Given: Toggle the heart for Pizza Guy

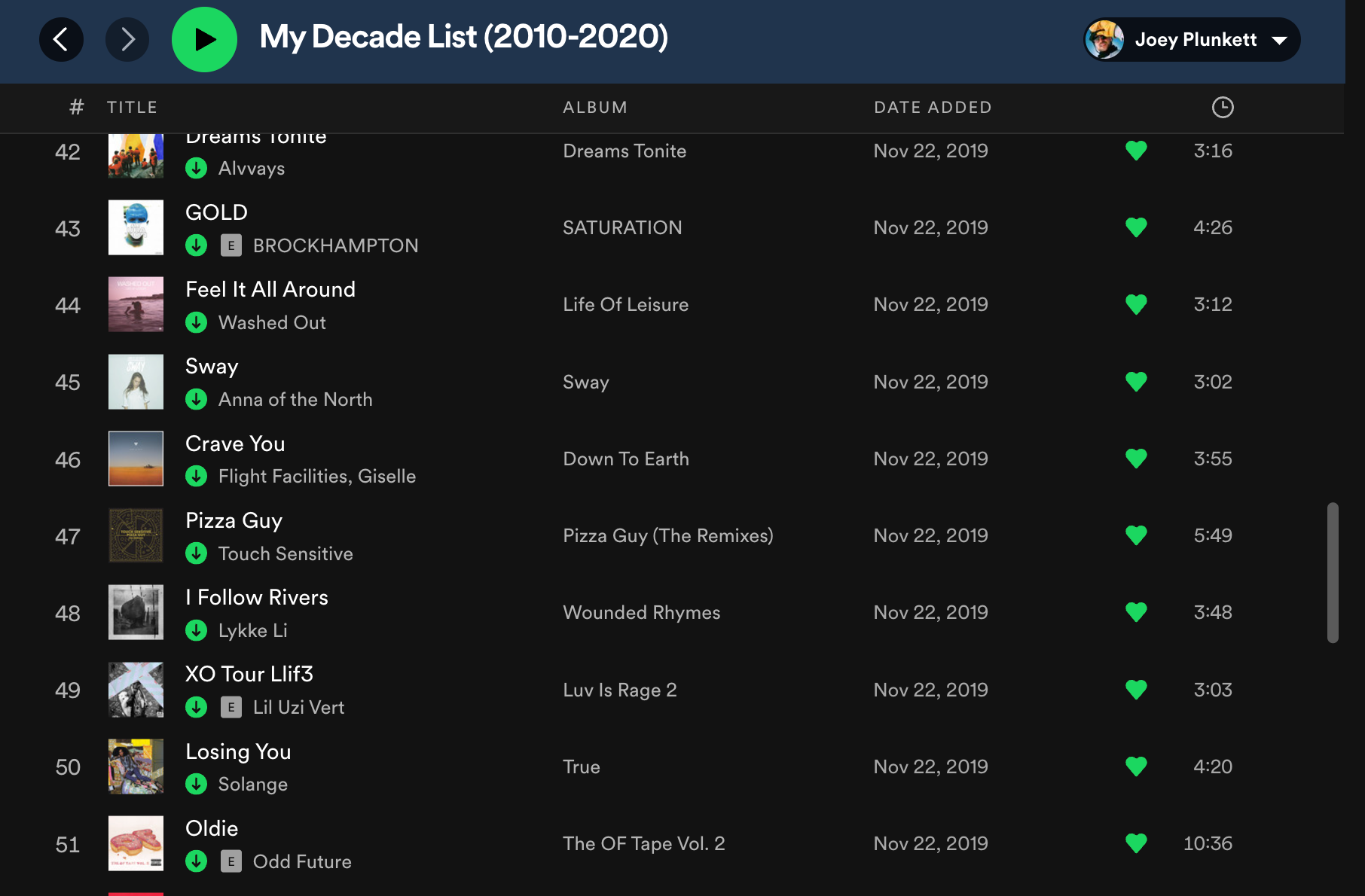Looking at the screenshot, I should click(x=1136, y=535).
